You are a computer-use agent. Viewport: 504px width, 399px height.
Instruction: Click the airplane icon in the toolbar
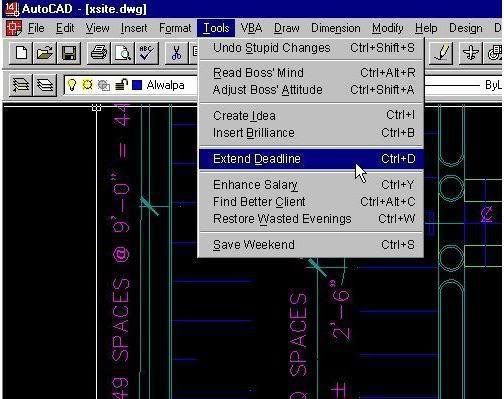[470, 53]
